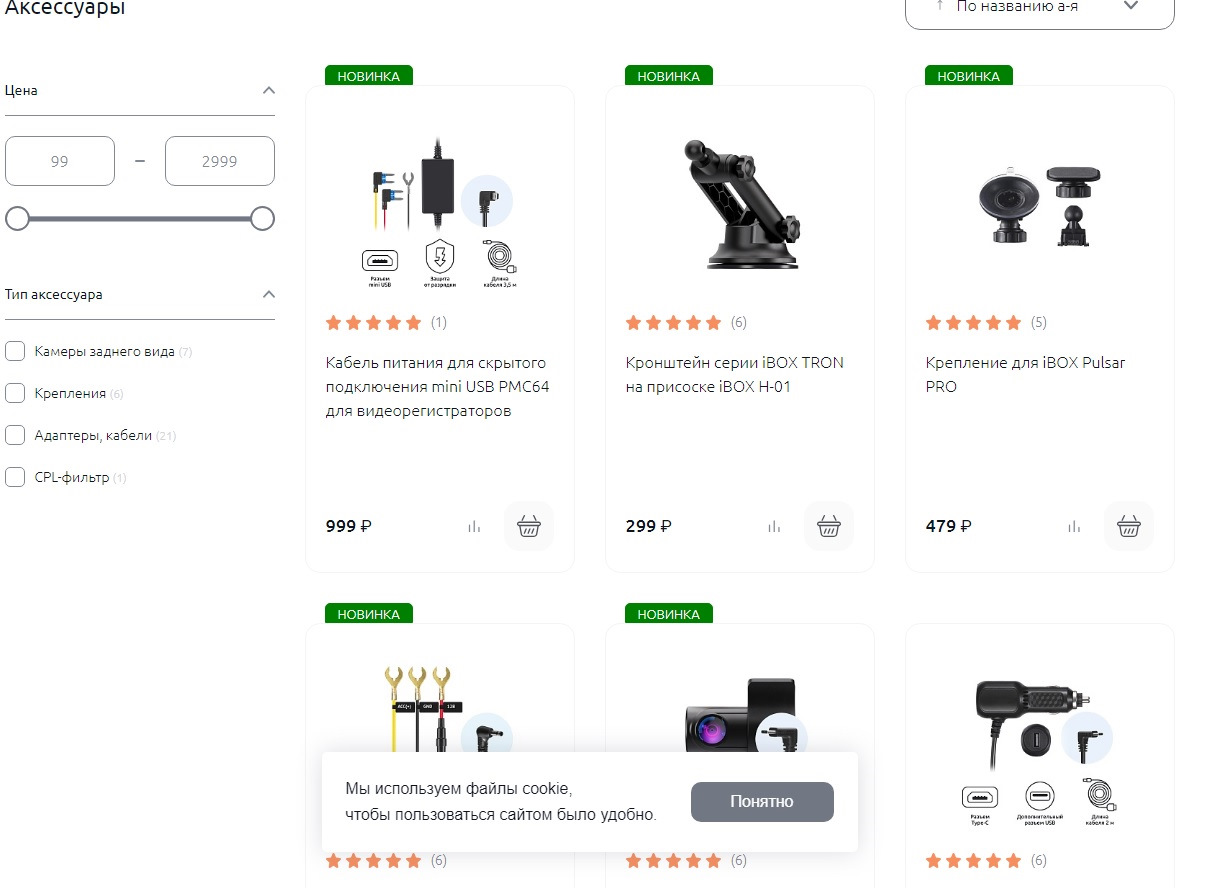Open the Кабель питания mini USB PMC64 title
Image resolution: width=1205 pixels, height=888 pixels.
point(438,387)
